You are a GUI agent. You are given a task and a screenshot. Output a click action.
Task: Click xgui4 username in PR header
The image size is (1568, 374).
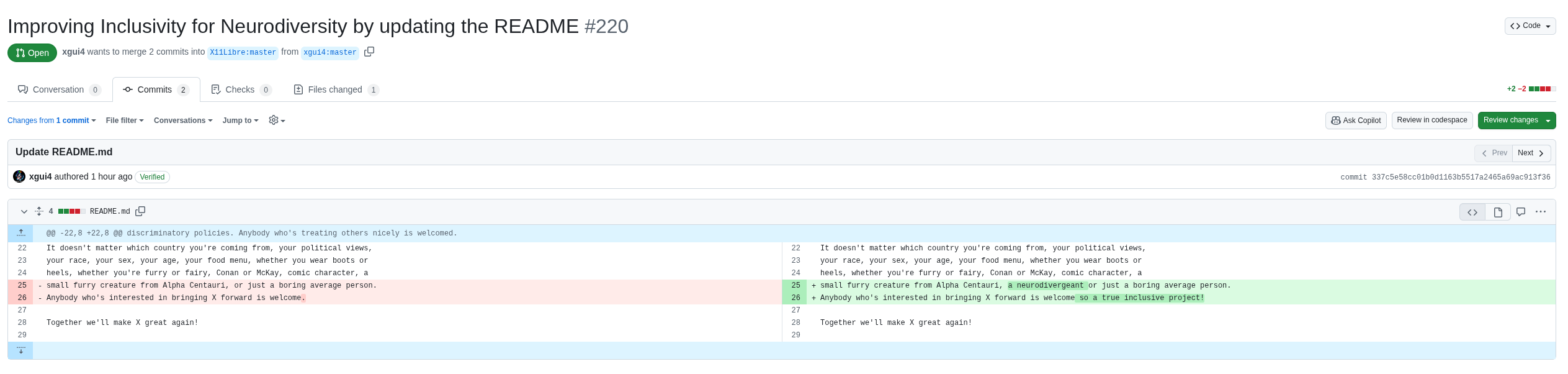73,52
